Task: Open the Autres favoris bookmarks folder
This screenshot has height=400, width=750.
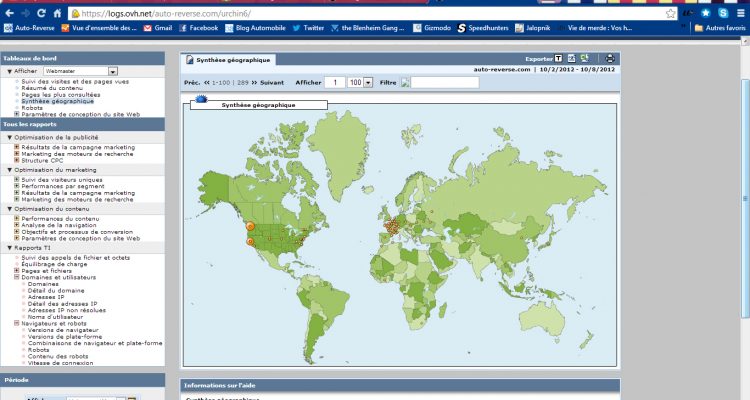Action: (x=718, y=28)
